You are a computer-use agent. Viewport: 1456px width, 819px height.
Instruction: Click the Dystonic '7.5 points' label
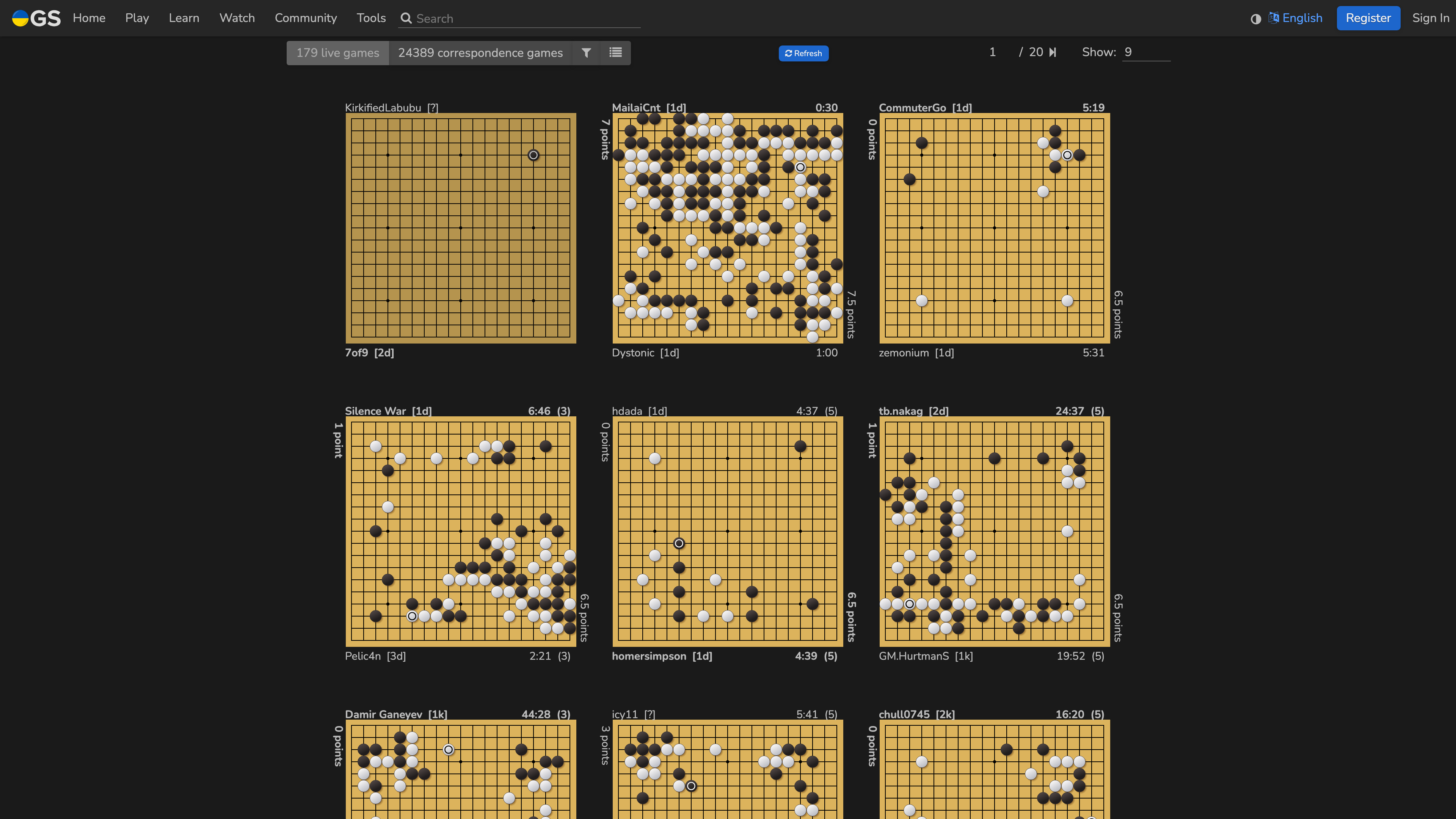[x=851, y=315]
